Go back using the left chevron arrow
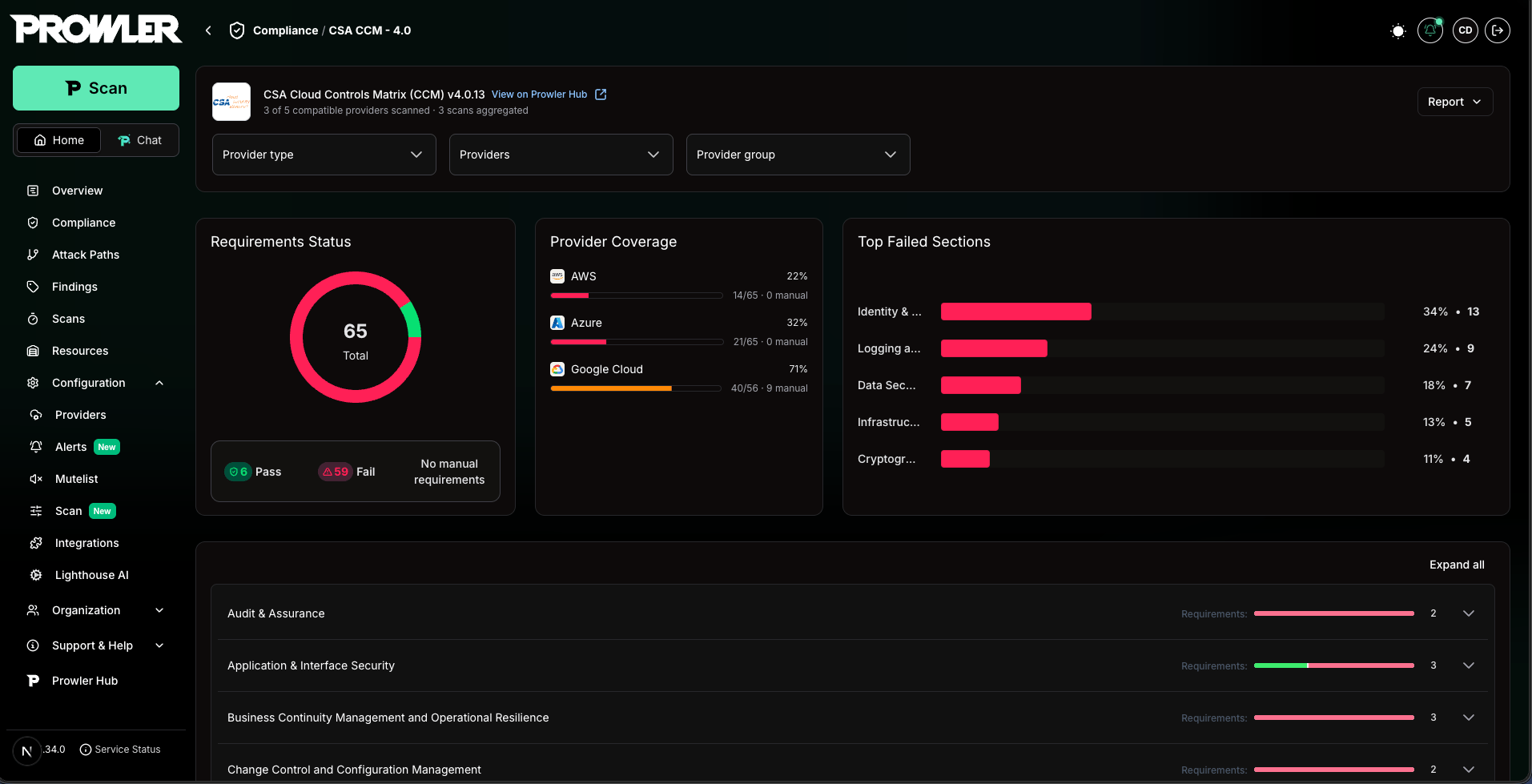This screenshot has height=784, width=1532. pos(208,30)
